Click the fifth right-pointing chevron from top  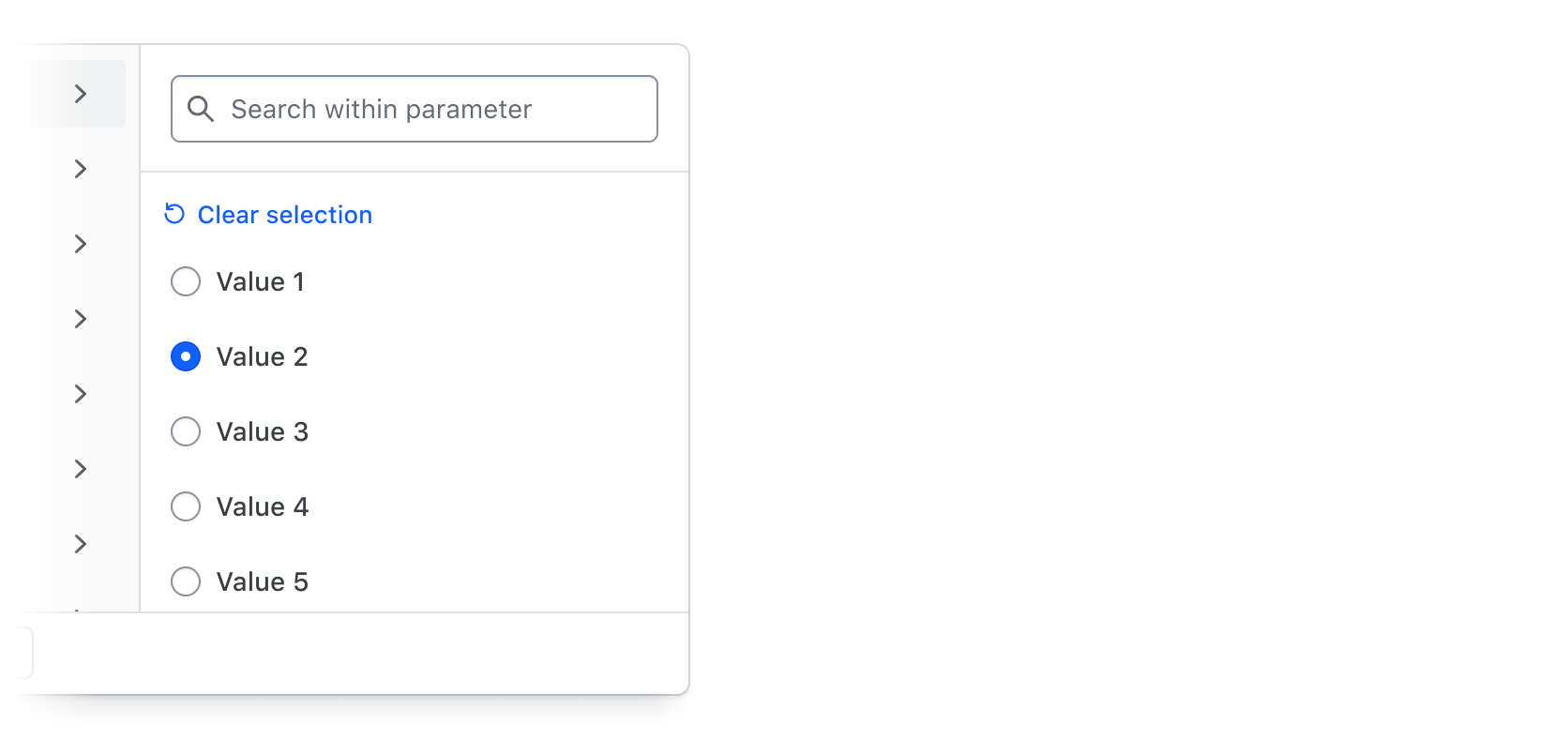pos(81,394)
